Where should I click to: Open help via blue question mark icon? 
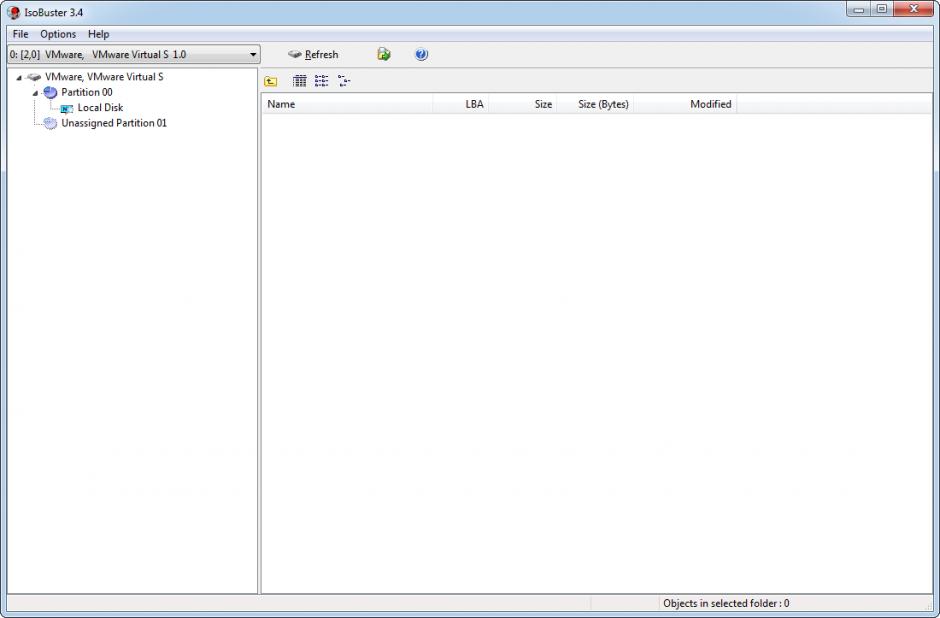(x=421, y=55)
